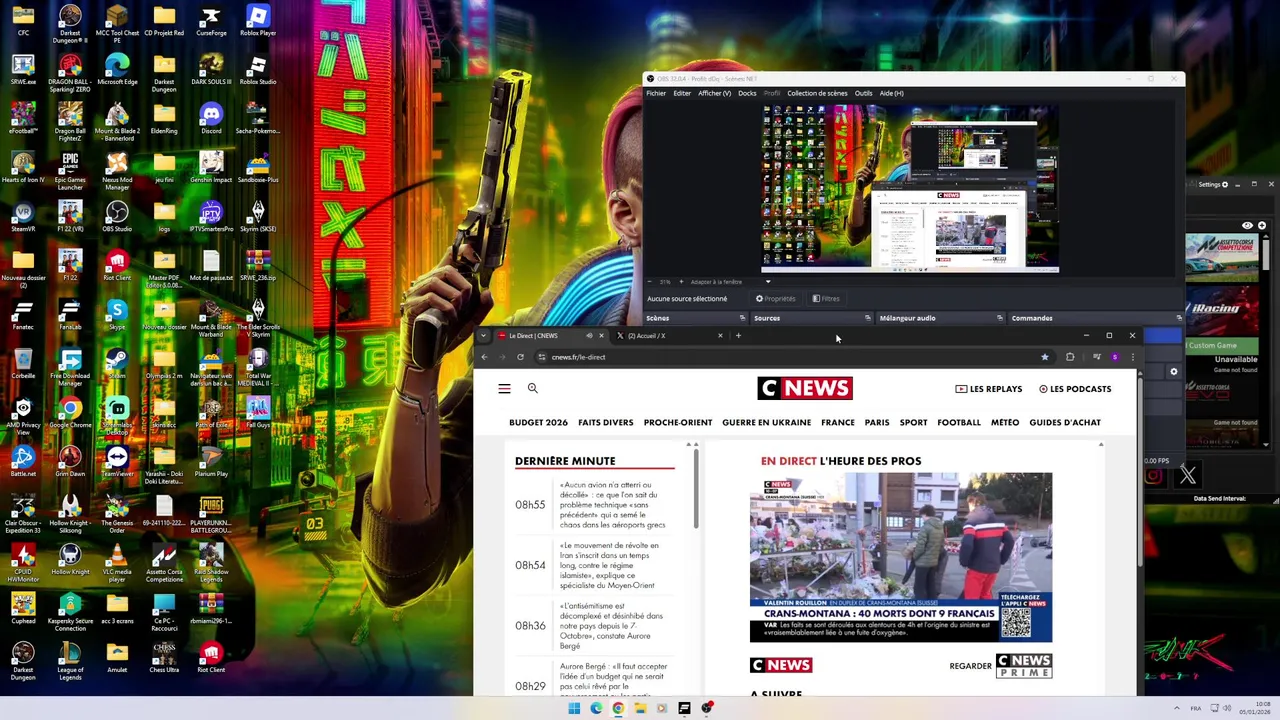Open the Battle.net desktop shortcut
This screenshot has height=720, width=1280.
[x=23, y=462]
